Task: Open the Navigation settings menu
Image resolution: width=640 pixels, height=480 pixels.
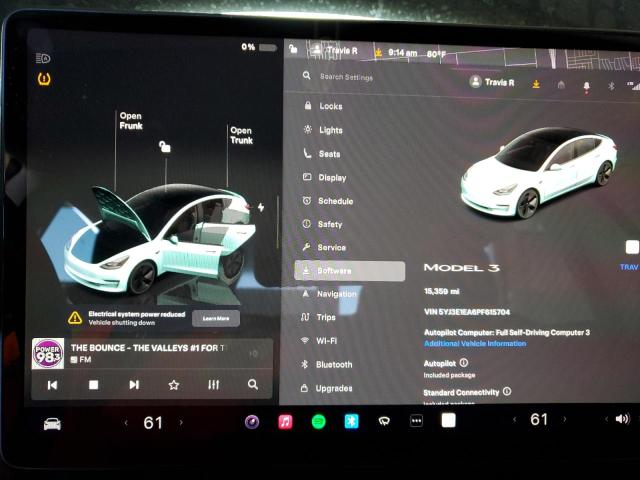Action: 329,294
